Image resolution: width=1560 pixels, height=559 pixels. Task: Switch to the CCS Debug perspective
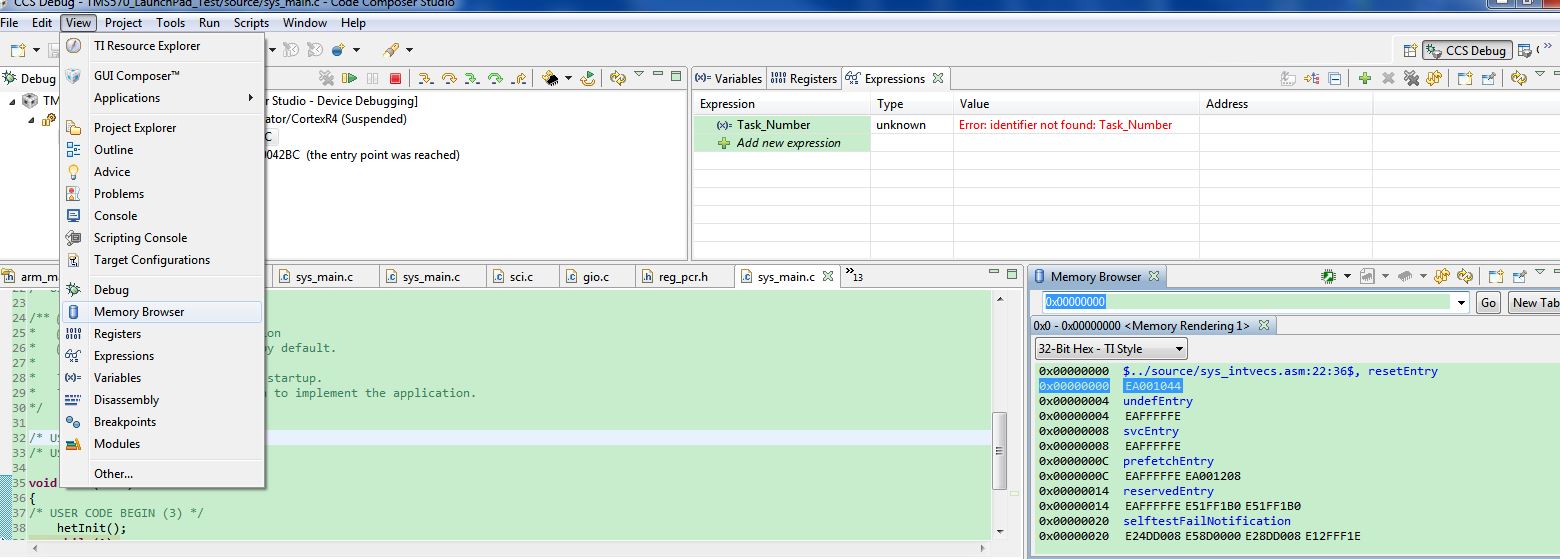tap(1466, 50)
